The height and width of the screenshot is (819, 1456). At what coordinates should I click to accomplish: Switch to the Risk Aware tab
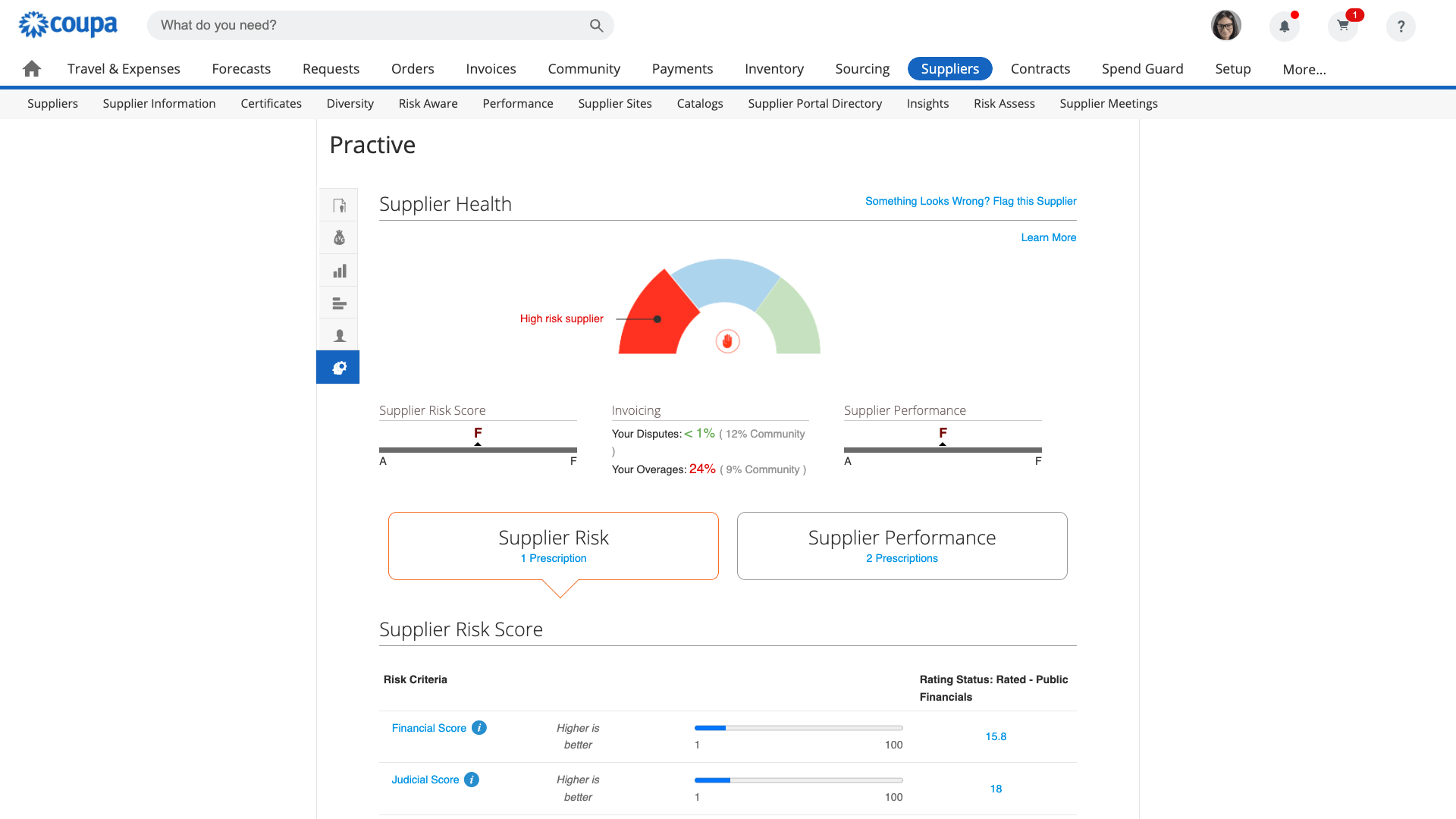(428, 103)
